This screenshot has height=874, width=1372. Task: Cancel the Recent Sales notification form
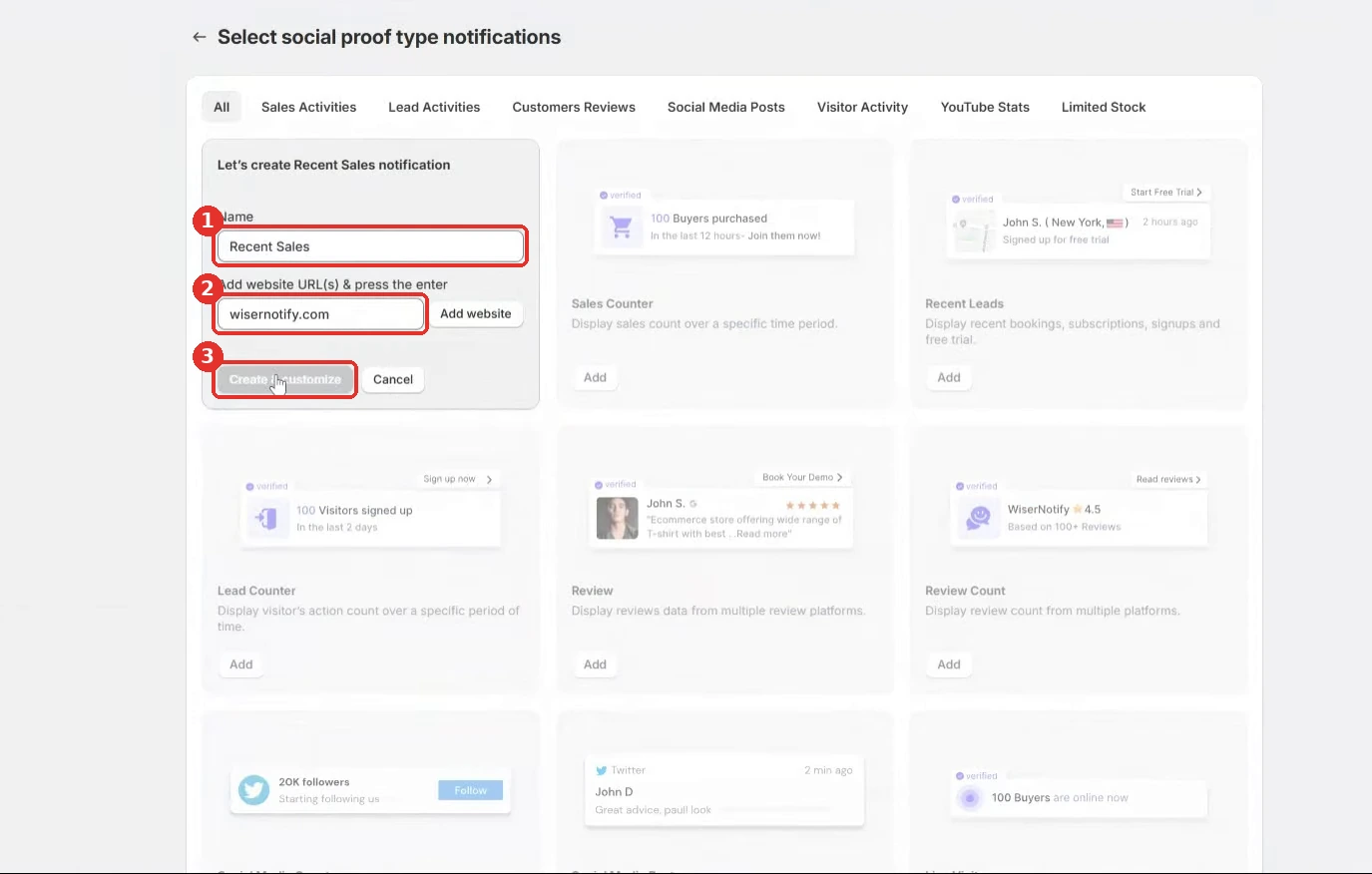click(393, 379)
